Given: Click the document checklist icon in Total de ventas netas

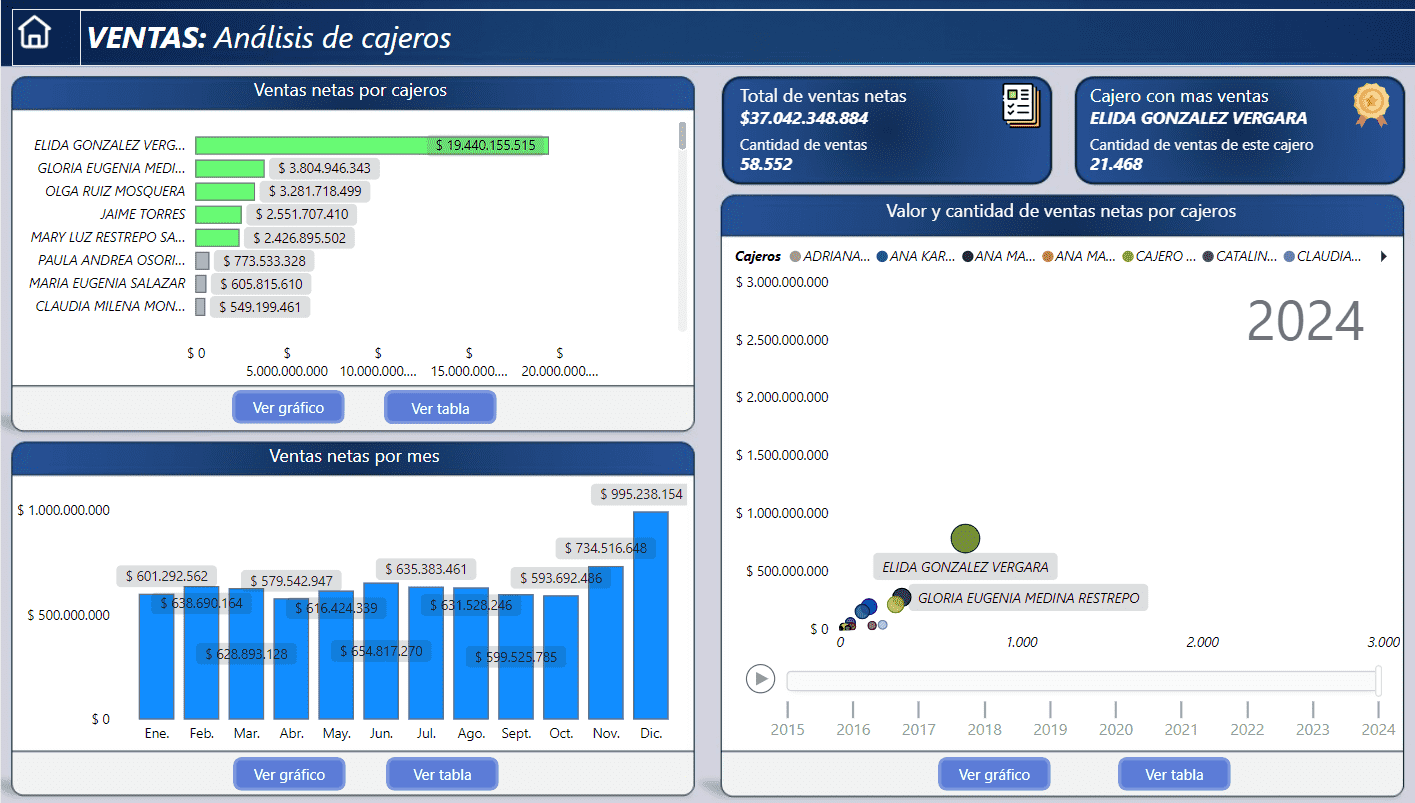Looking at the screenshot, I should point(1021,106).
